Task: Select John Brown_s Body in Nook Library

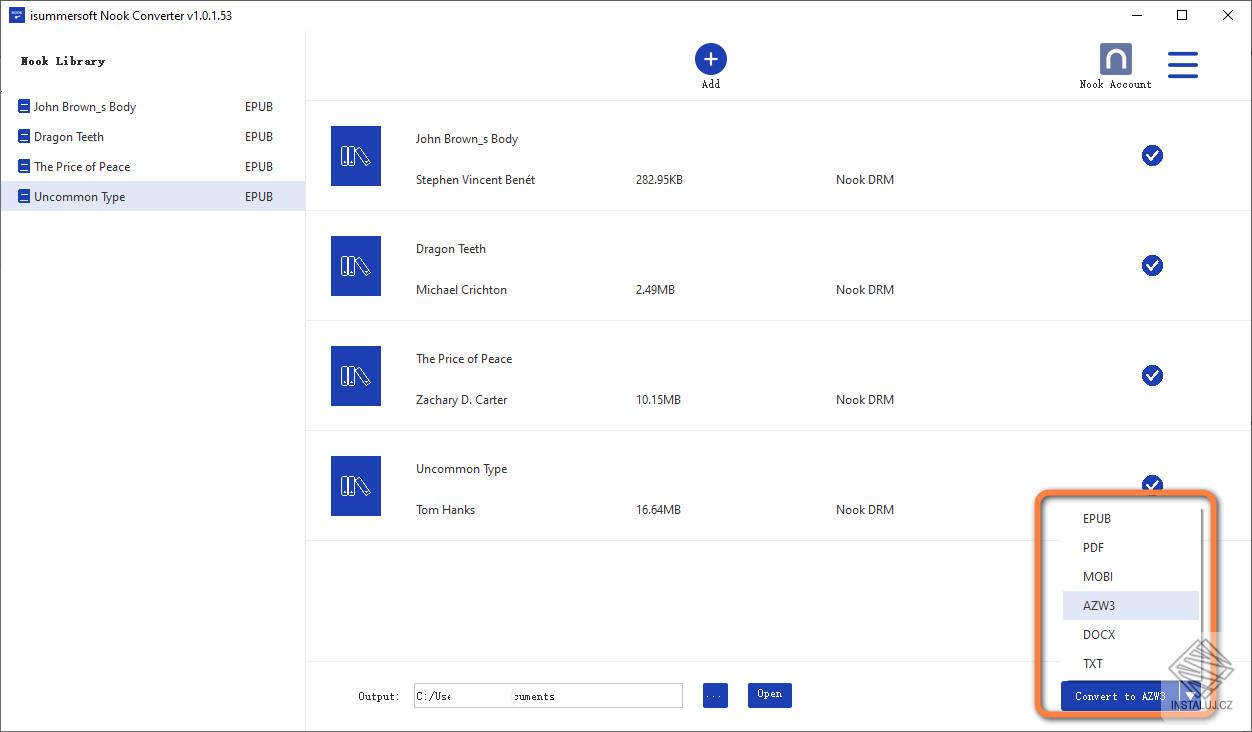Action: tap(152, 107)
